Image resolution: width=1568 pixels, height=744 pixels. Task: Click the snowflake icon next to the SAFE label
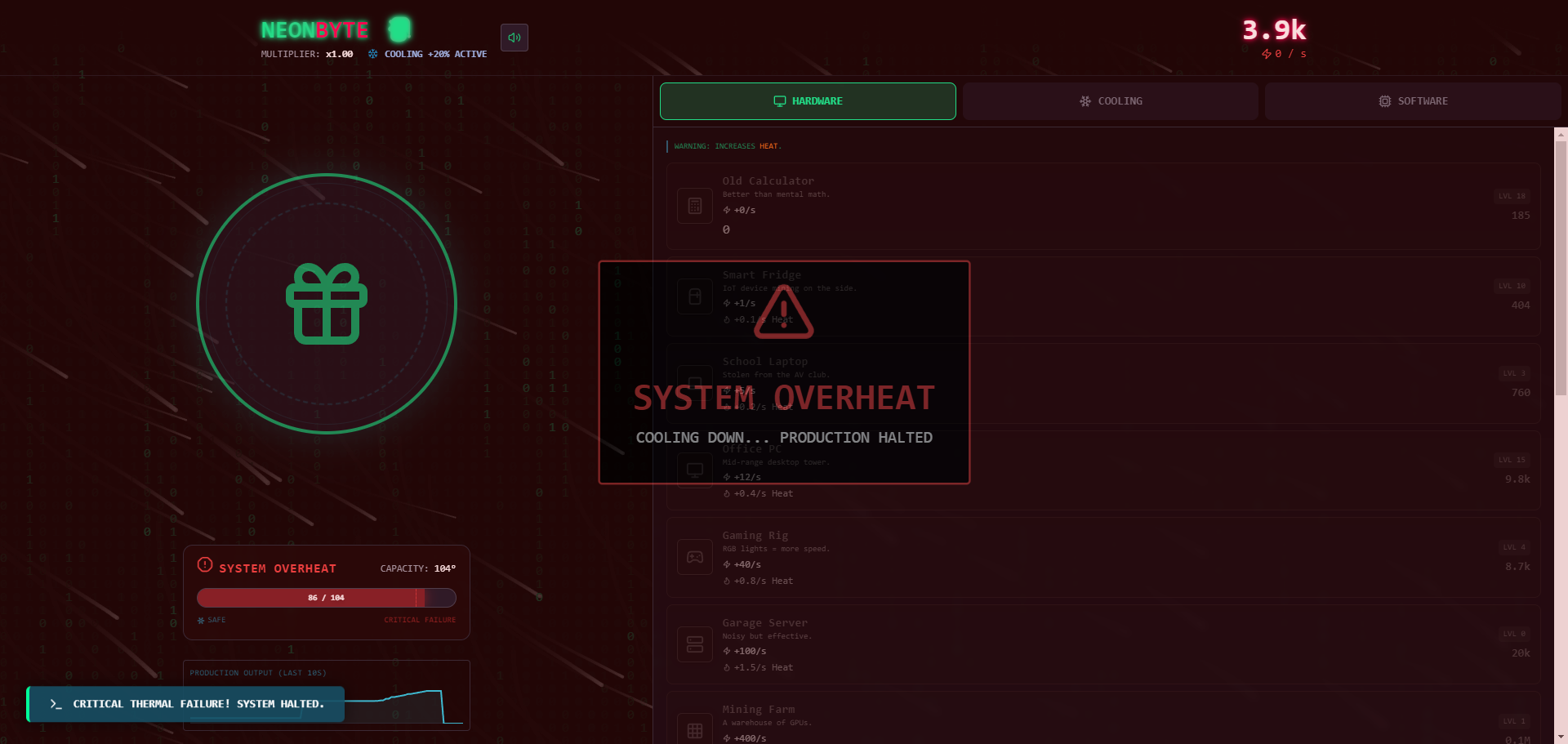[x=201, y=621]
